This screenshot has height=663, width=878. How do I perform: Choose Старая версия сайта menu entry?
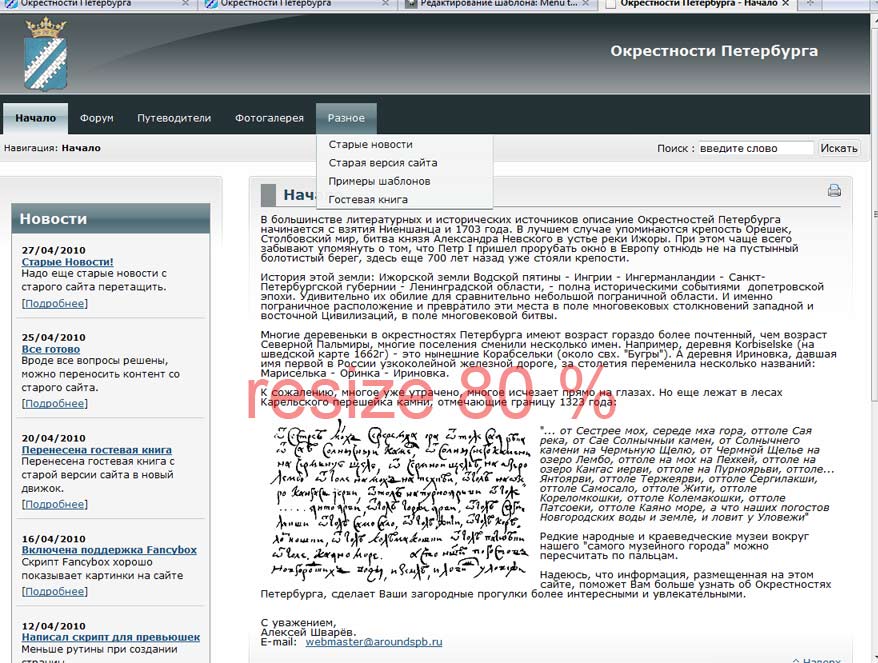pyautogui.click(x=382, y=163)
